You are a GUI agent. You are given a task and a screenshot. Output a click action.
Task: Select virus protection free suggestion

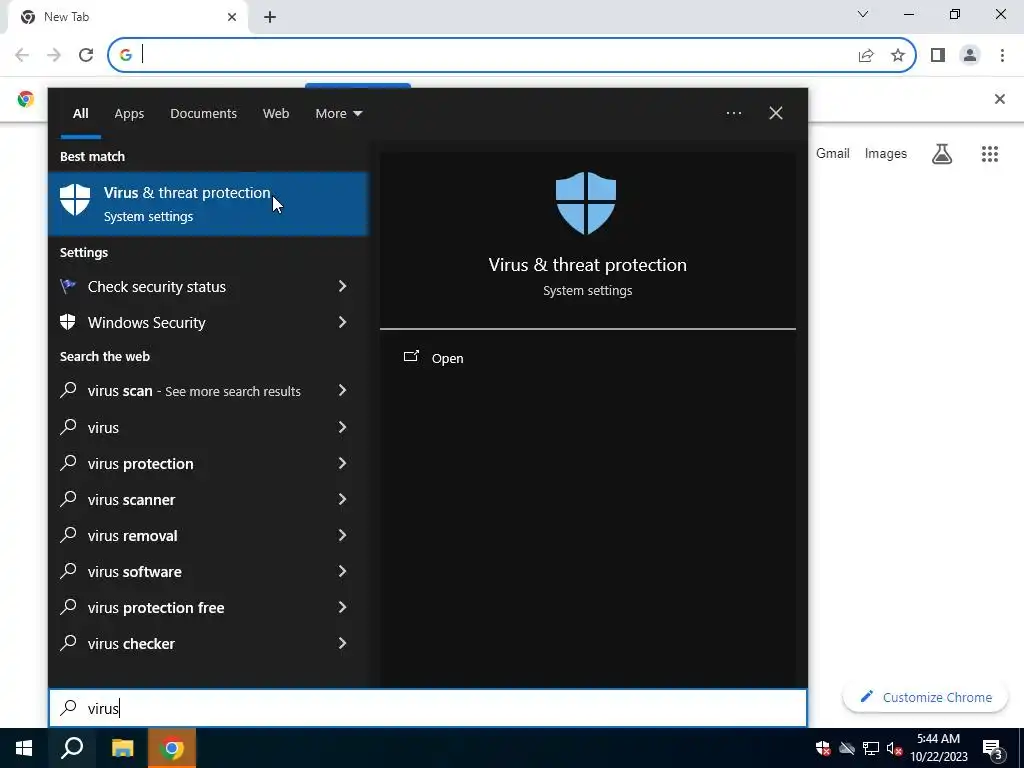click(208, 607)
